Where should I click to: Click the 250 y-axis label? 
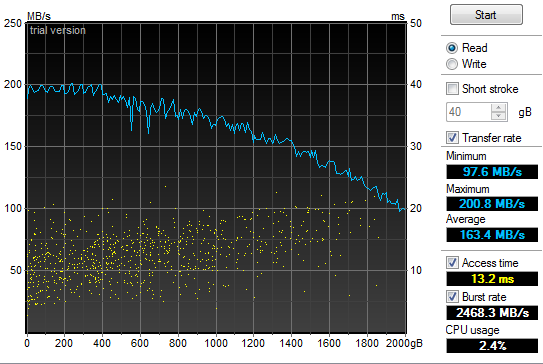pos(12,24)
